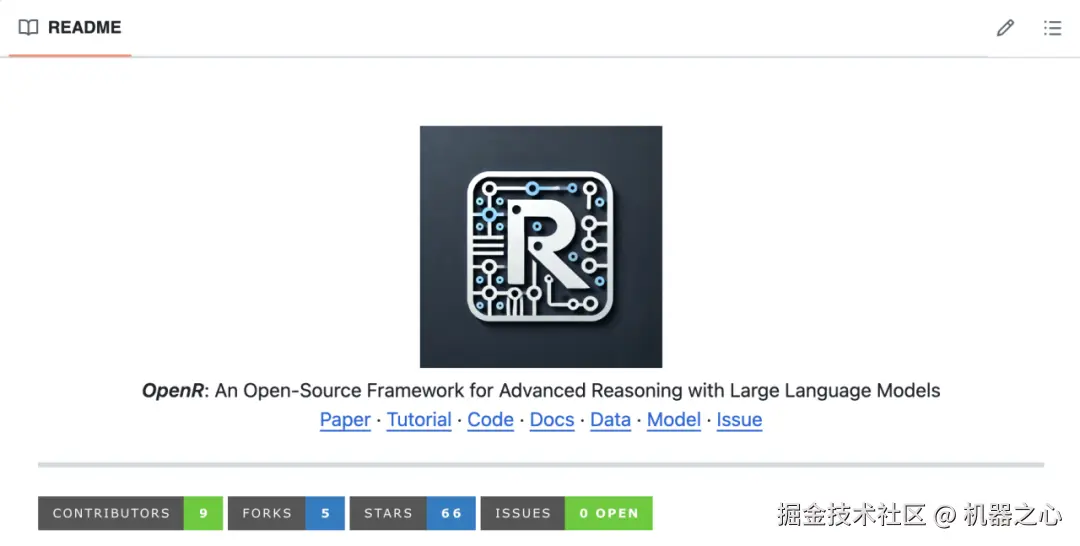Click the OpenR circuit logo image
Viewport: 1080px width, 546px height.
point(541,246)
